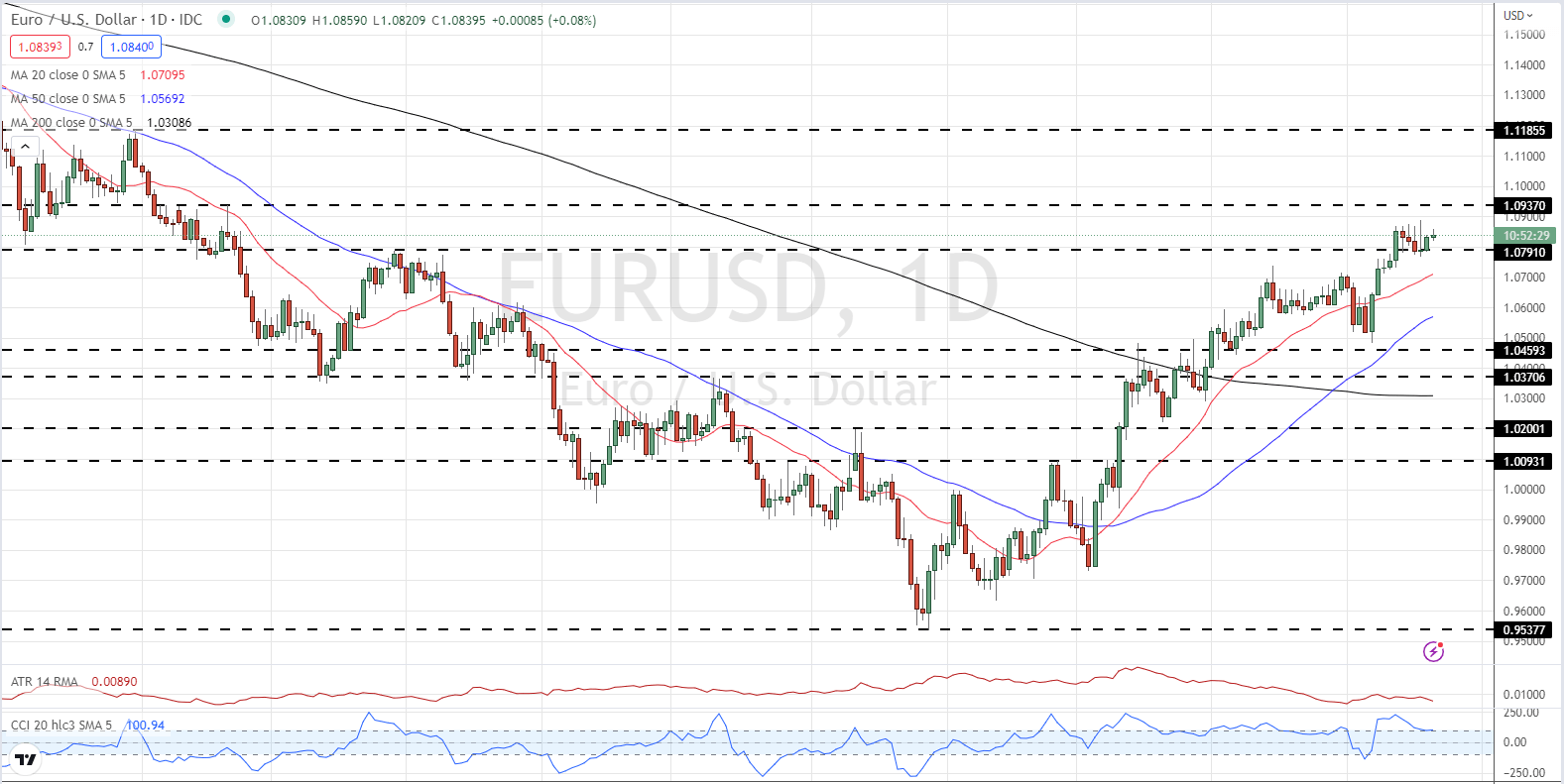Click the red sell price 1.08393 button

pyautogui.click(x=41, y=47)
